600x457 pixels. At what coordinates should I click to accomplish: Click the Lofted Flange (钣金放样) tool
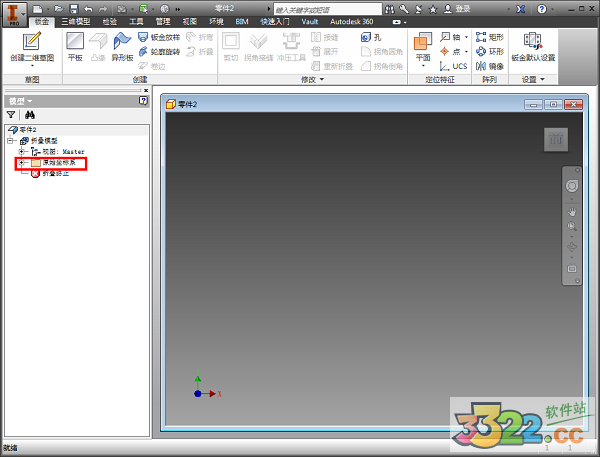159,37
